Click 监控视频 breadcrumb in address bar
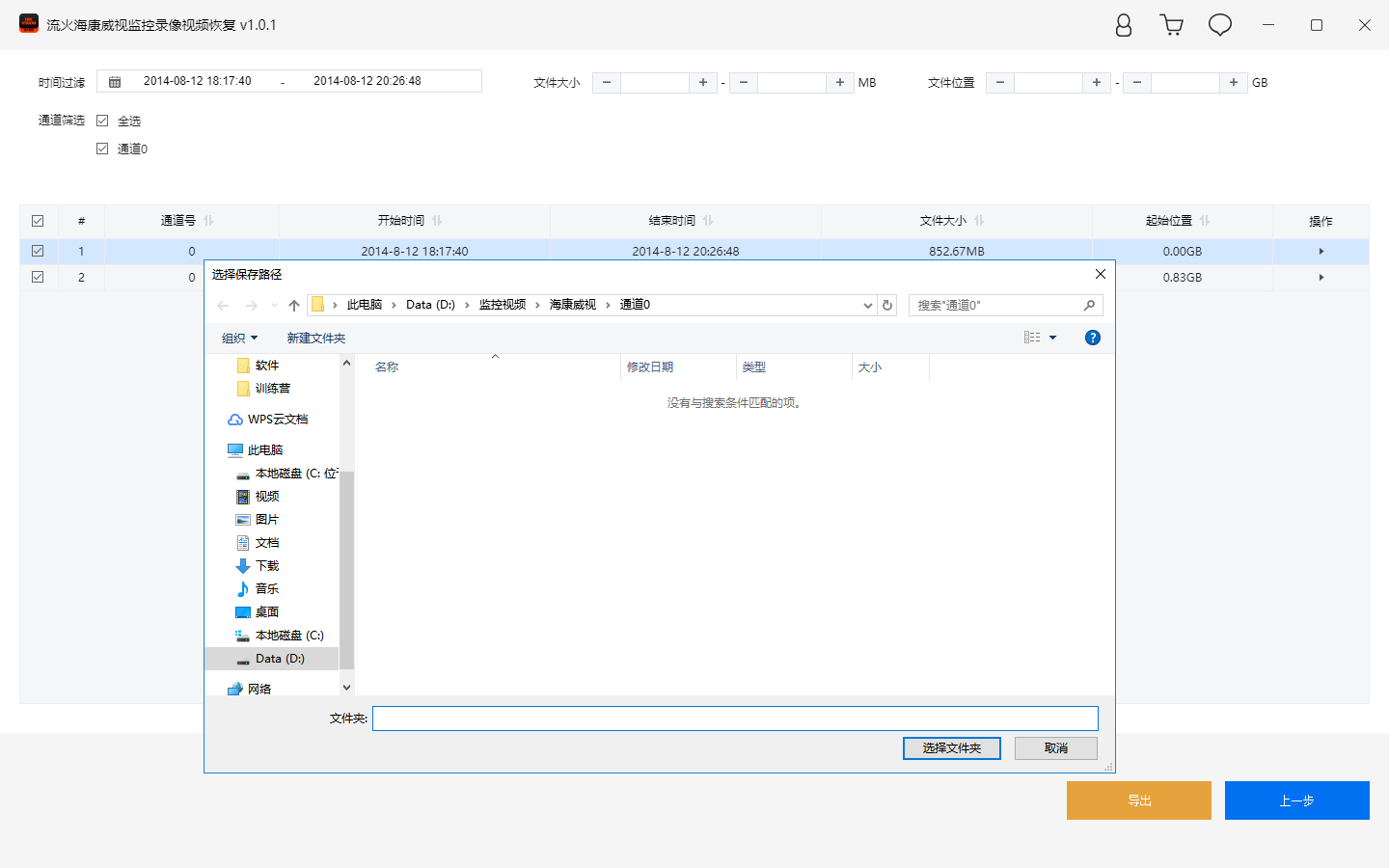 (503, 305)
